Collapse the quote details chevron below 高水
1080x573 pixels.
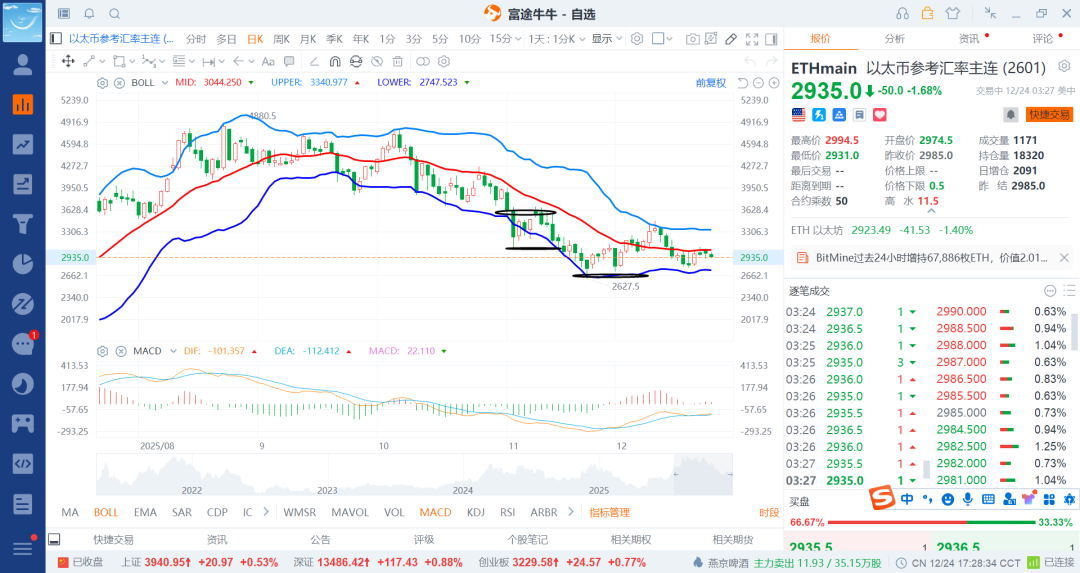coord(931,212)
